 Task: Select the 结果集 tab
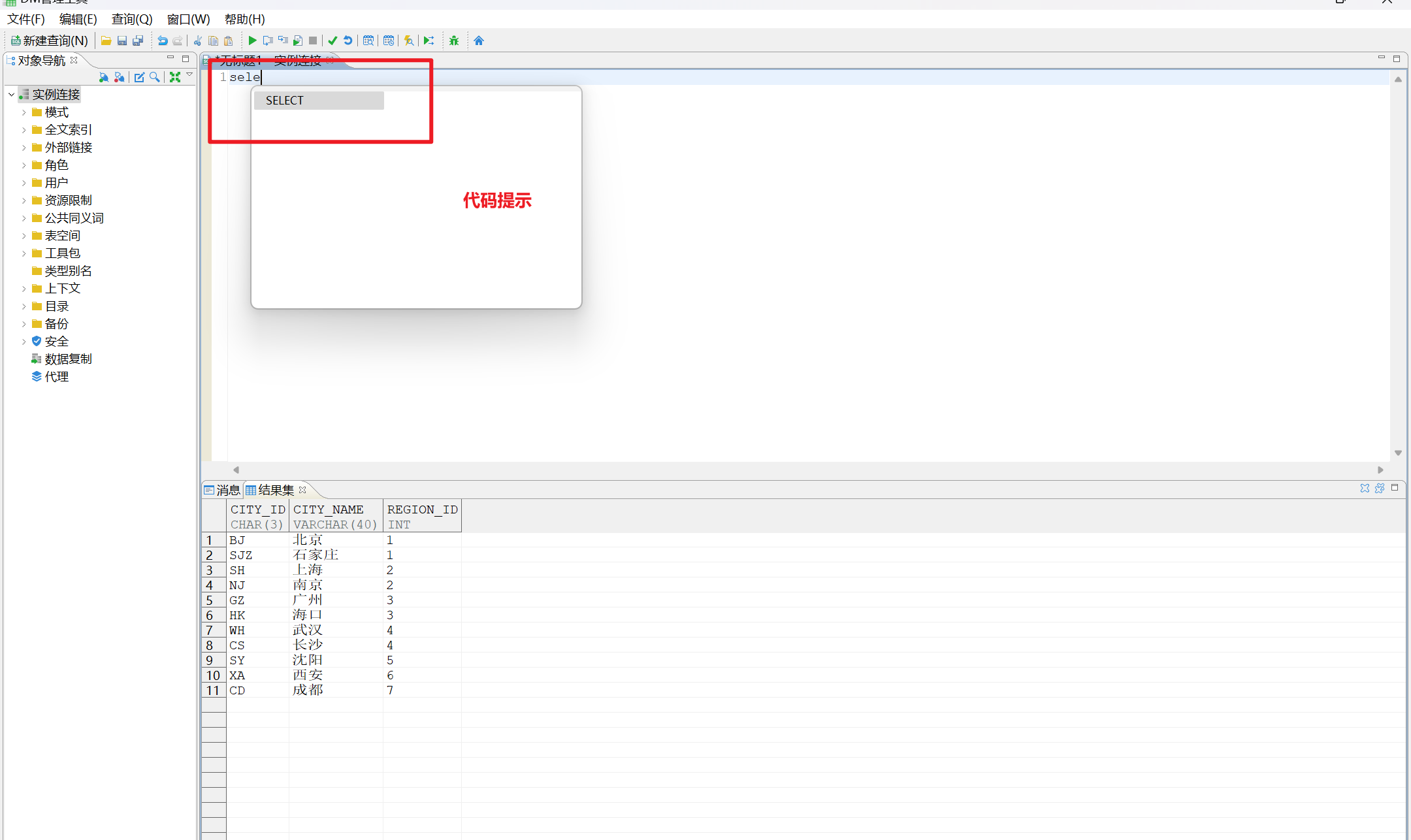(275, 490)
